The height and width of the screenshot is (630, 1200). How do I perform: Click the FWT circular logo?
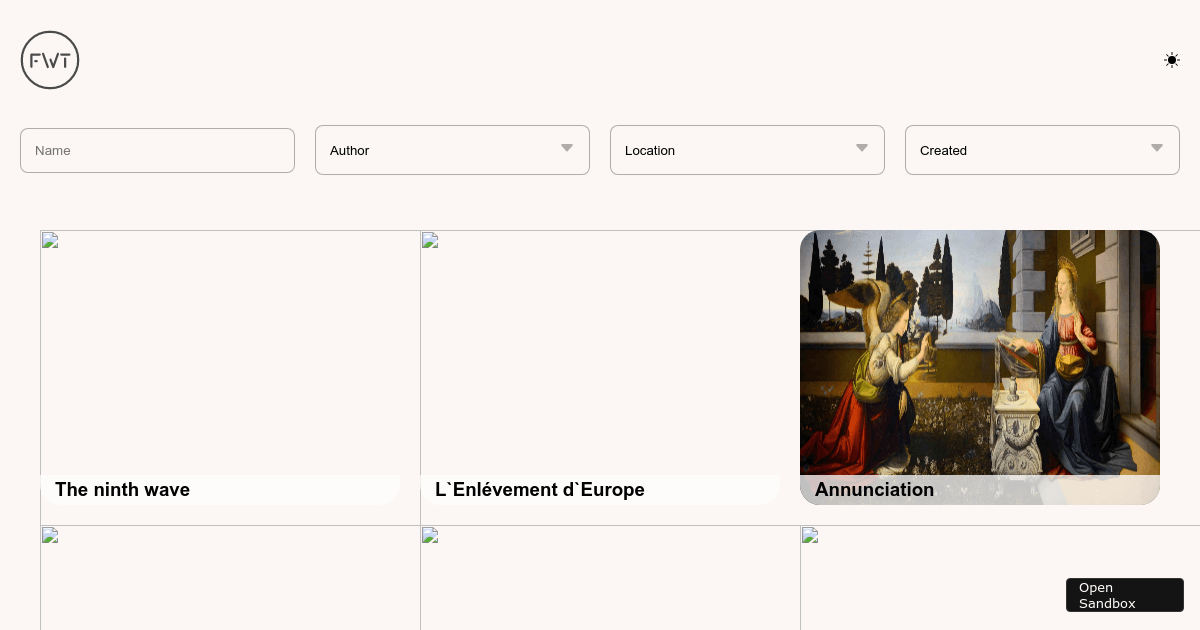click(50, 60)
